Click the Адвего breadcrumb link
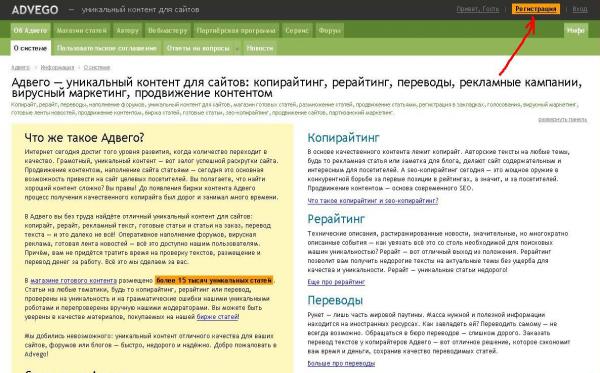 click(20, 67)
